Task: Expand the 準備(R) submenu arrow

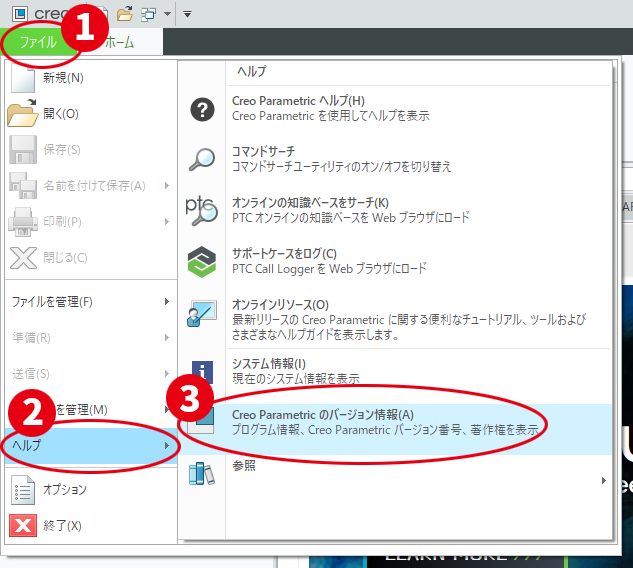Action: (x=167, y=337)
